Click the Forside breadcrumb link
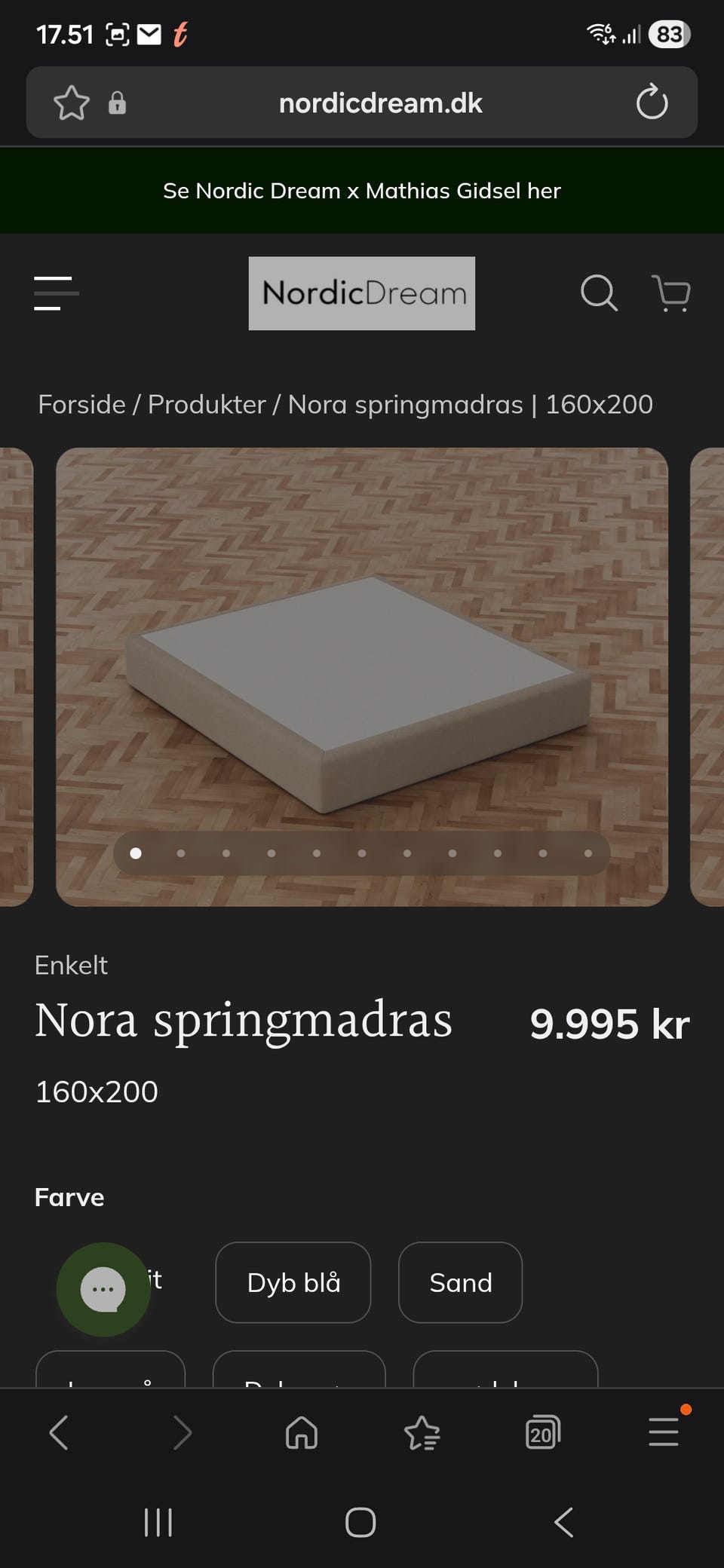This screenshot has width=724, height=1568. [81, 405]
